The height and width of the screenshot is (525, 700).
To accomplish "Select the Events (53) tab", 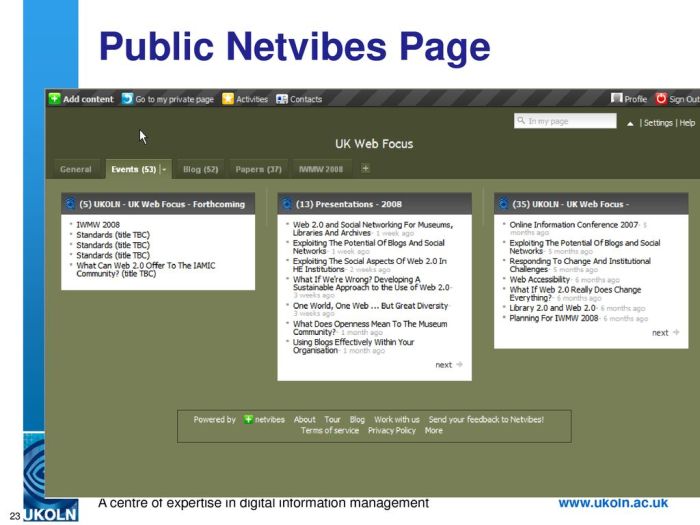I will pos(133,169).
